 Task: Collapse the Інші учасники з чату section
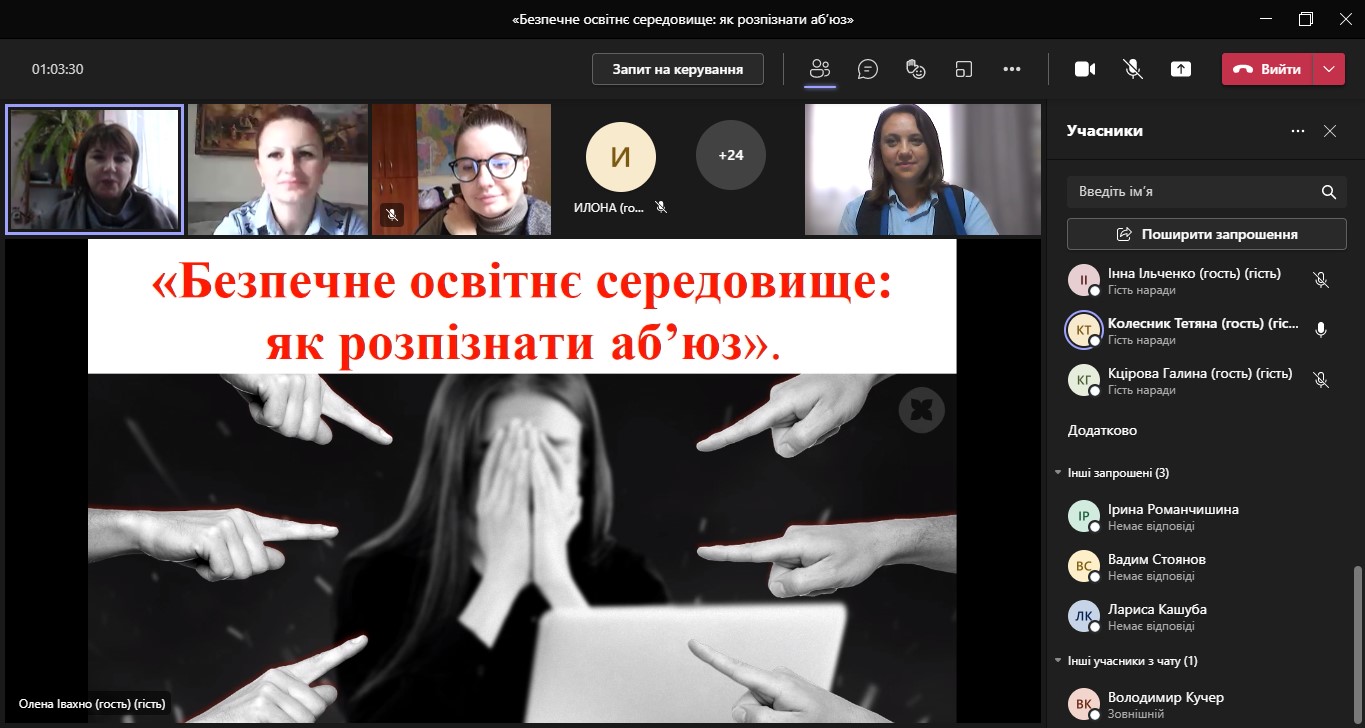tap(1058, 661)
